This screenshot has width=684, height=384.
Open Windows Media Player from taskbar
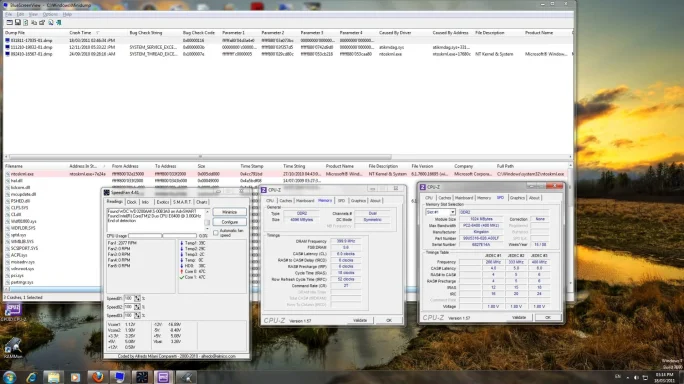(75, 377)
